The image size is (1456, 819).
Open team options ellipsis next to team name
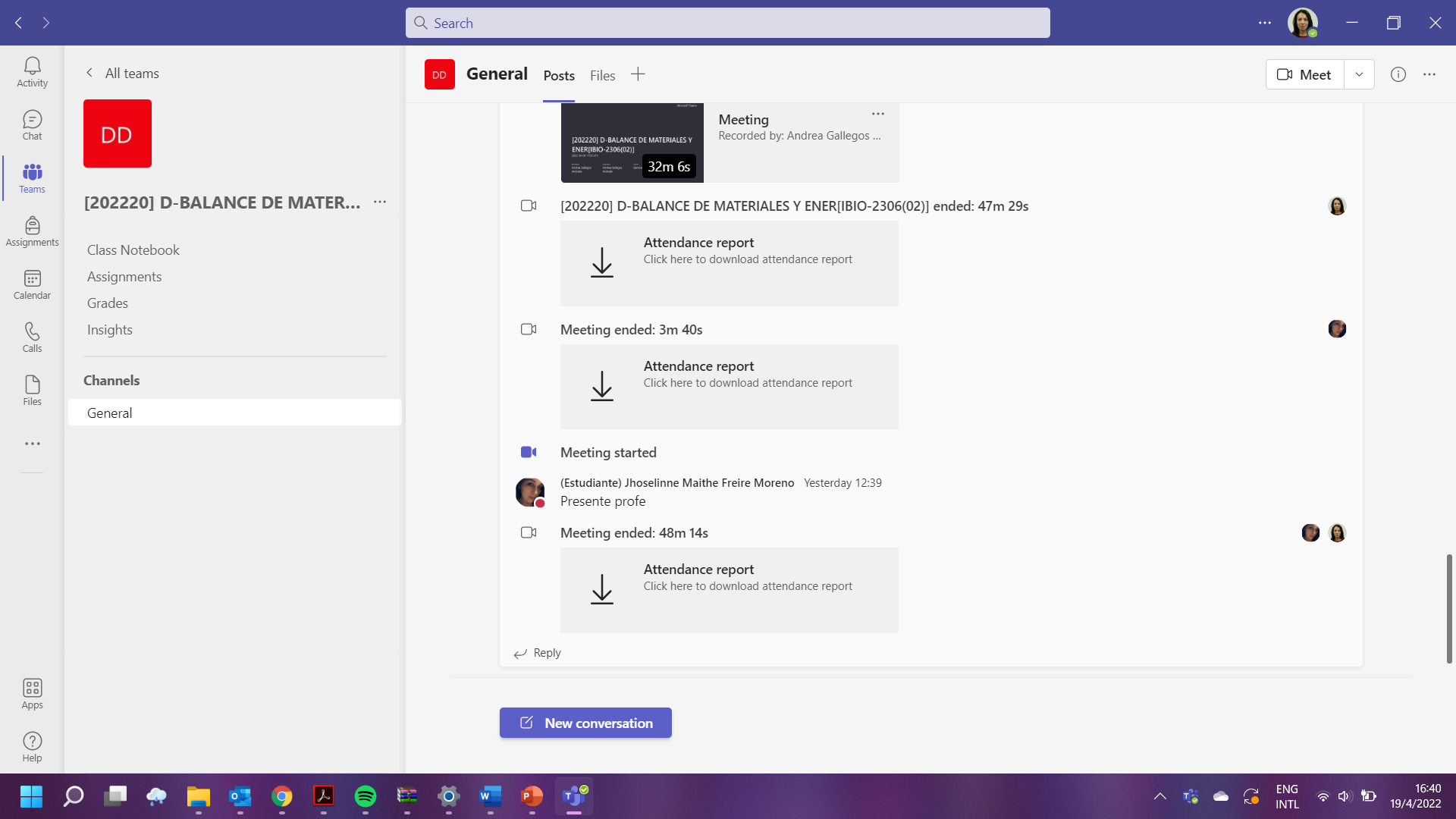click(380, 202)
